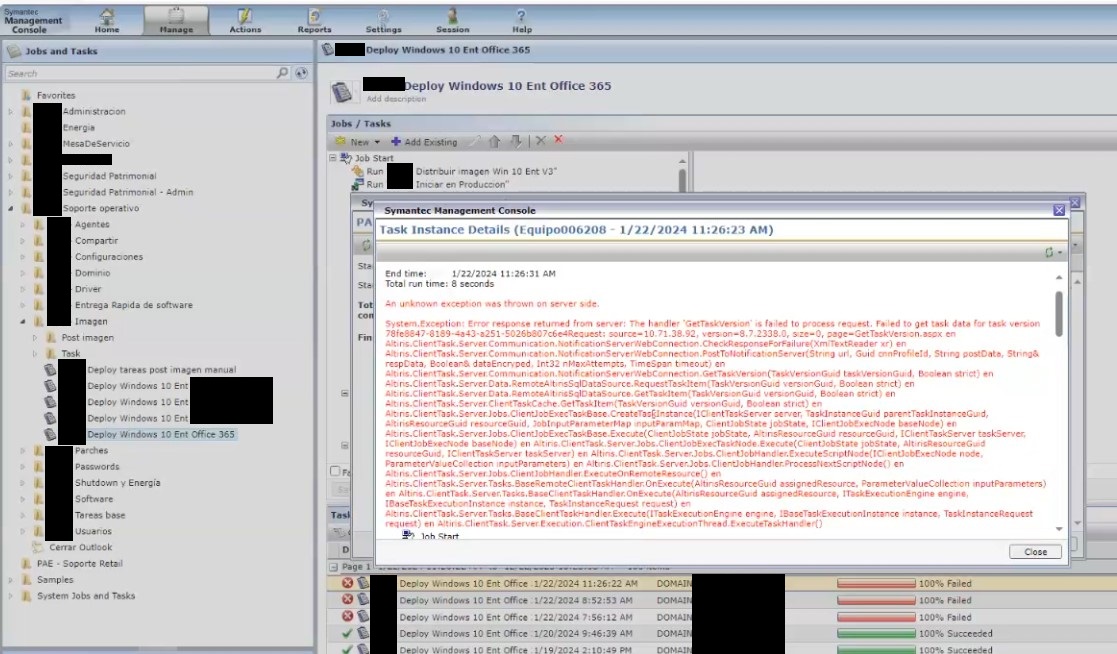Open the Session menu

[452, 20]
